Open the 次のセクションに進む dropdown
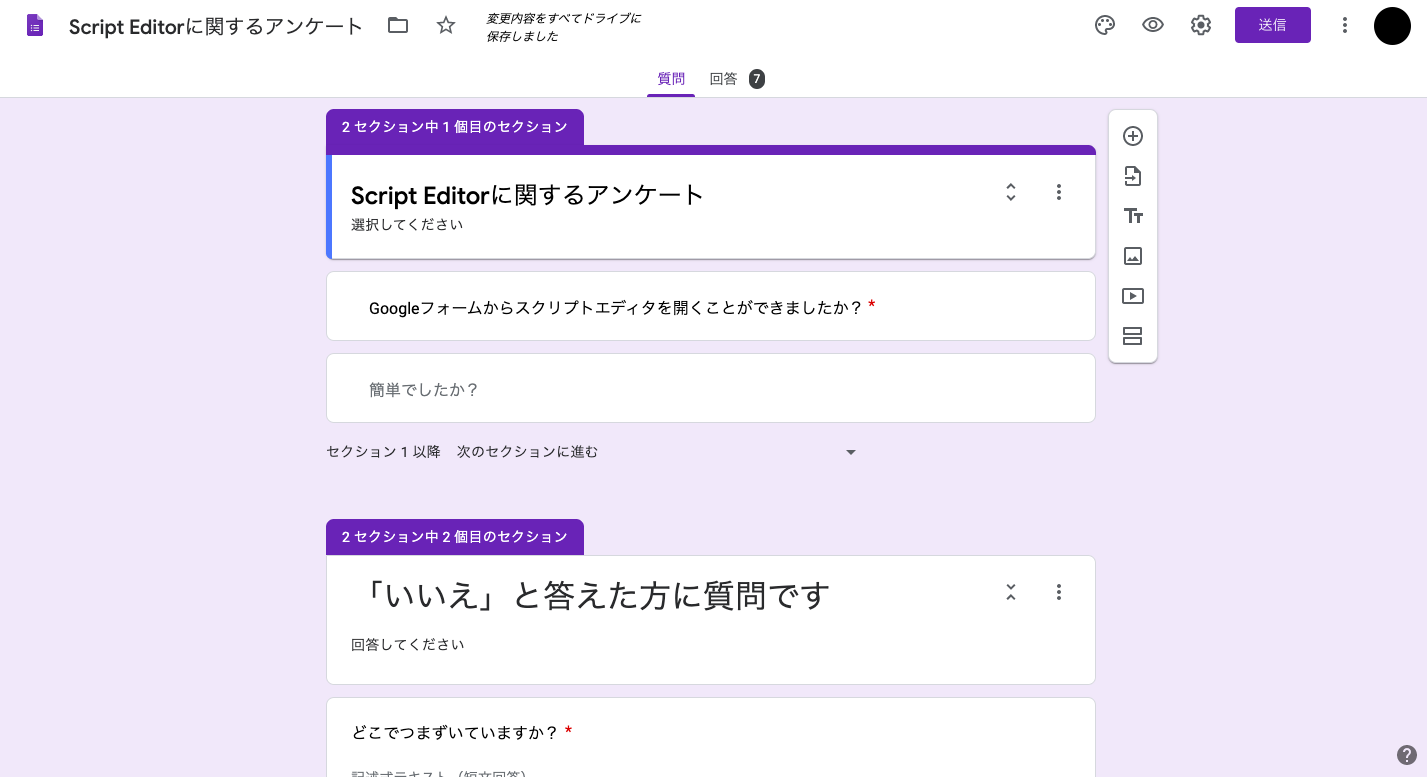 point(657,452)
